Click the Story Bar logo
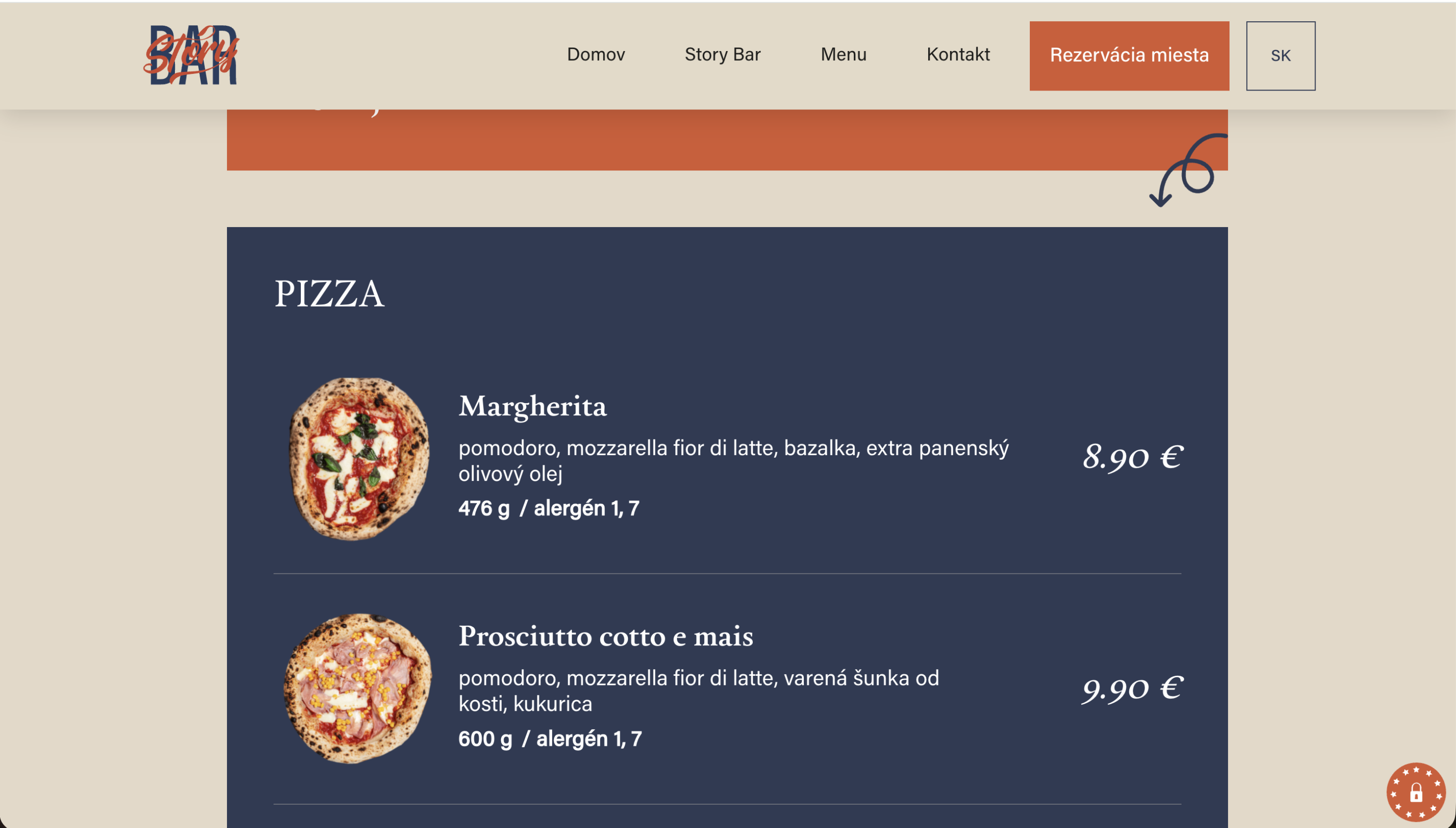The width and height of the screenshot is (1456, 828). (x=191, y=55)
